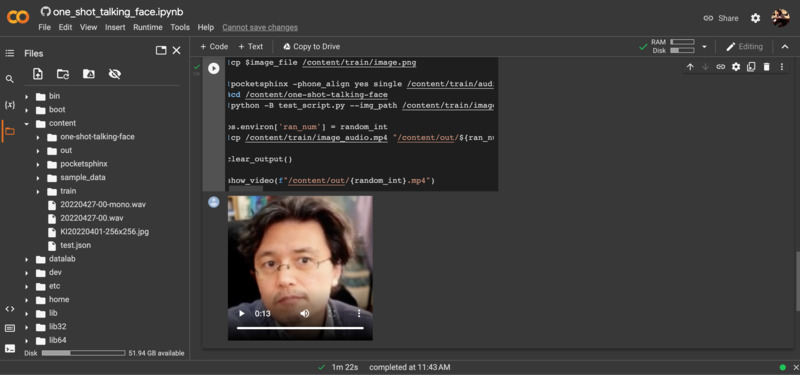800x375 pixels.
Task: Click the notebook title one_shot_talking_face.ipynb
Action: (118, 12)
